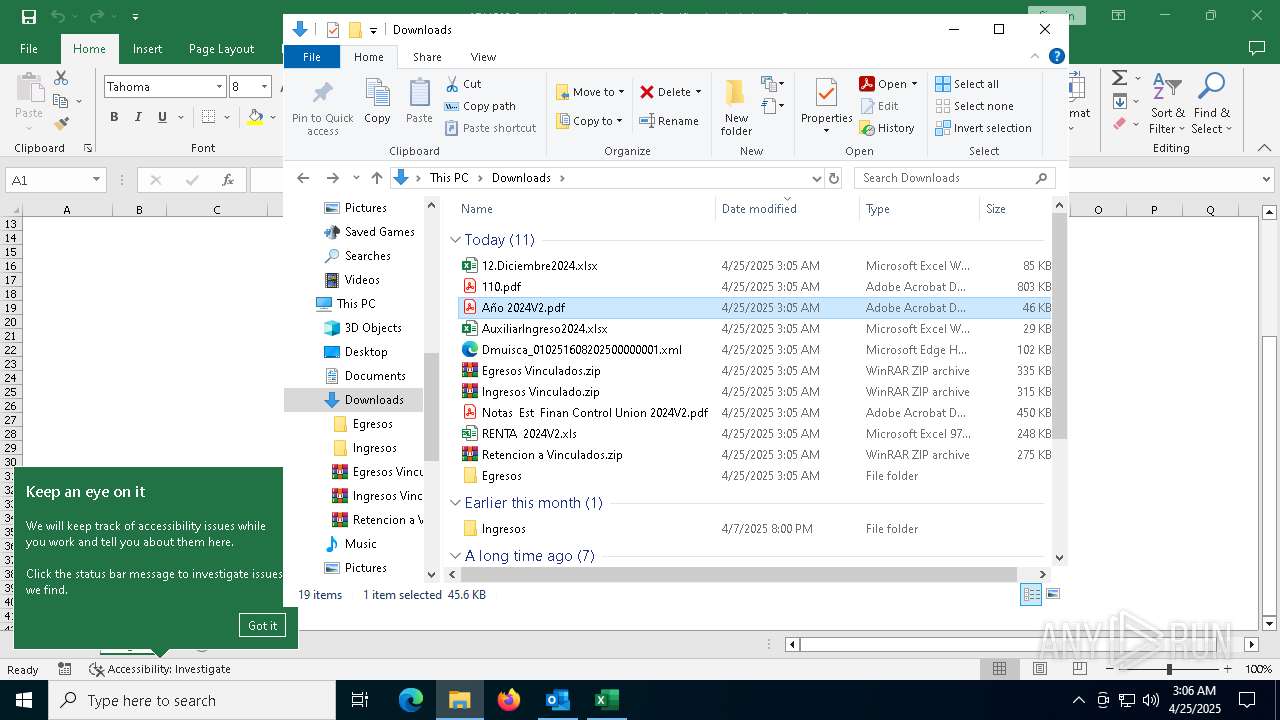The image size is (1280, 720).
Task: Open Excel Page Layout tab
Action: tap(221, 49)
